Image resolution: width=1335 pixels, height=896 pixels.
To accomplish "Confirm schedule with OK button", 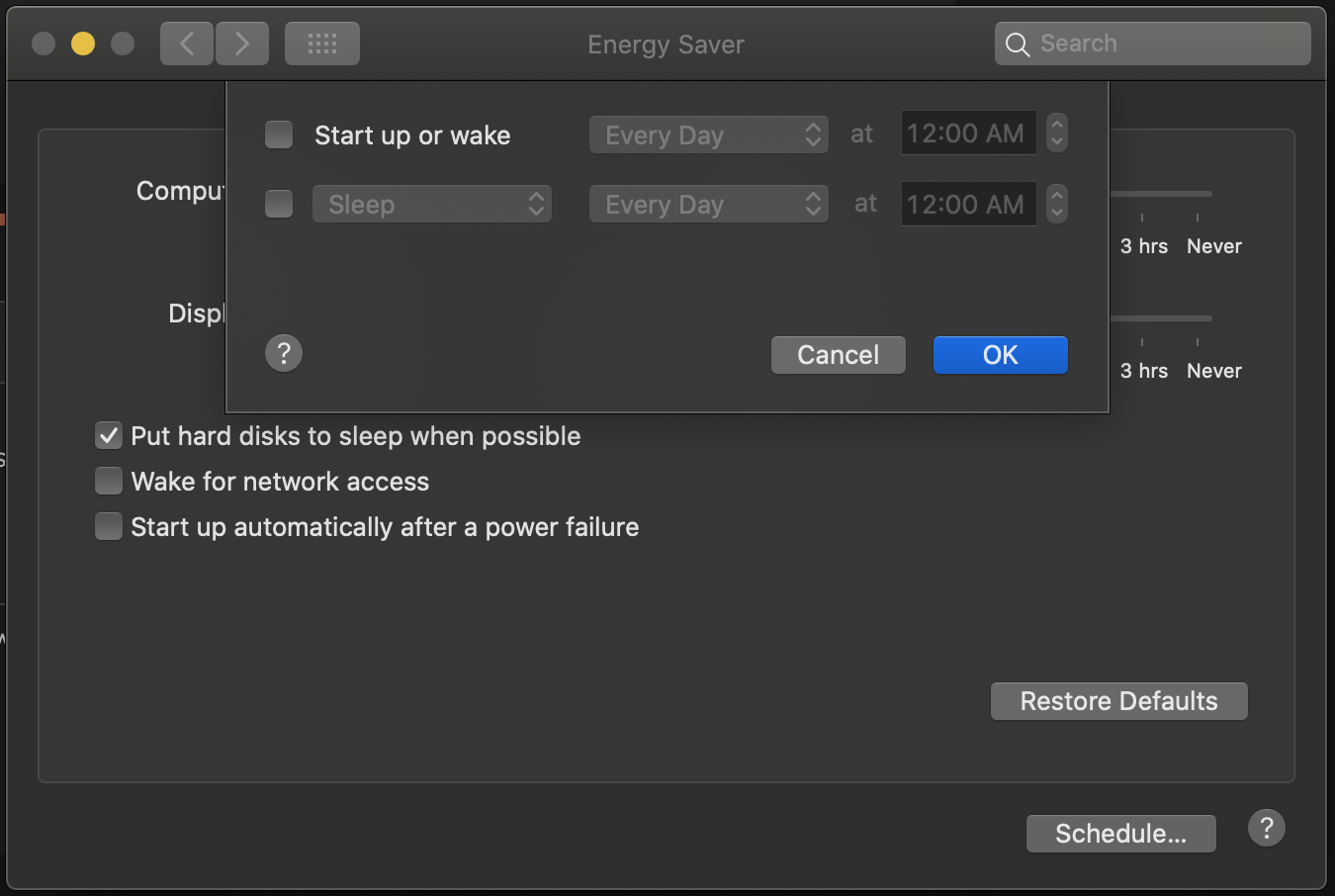I will pyautogui.click(x=1001, y=355).
